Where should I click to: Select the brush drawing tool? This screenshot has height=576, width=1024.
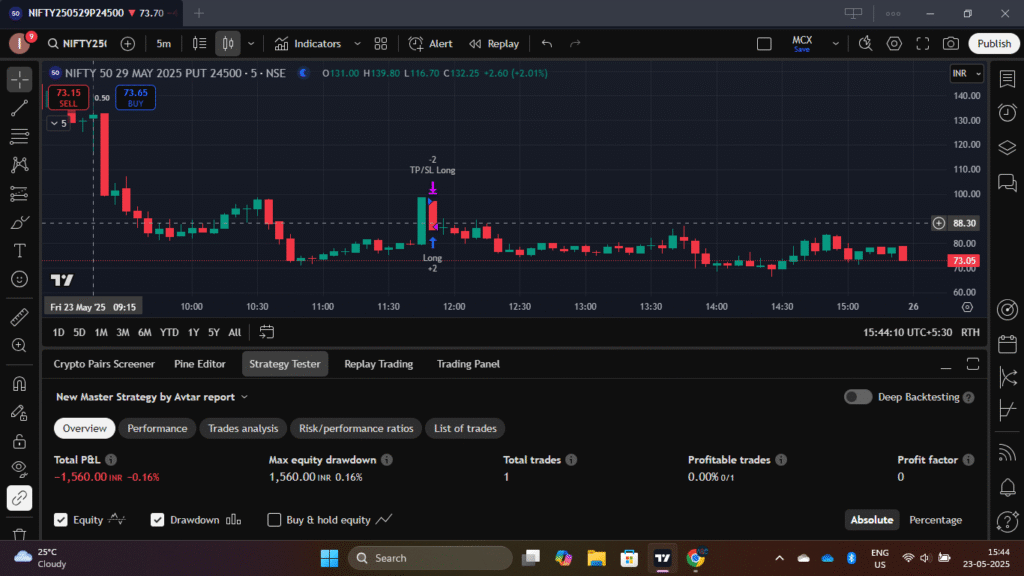[x=20, y=223]
